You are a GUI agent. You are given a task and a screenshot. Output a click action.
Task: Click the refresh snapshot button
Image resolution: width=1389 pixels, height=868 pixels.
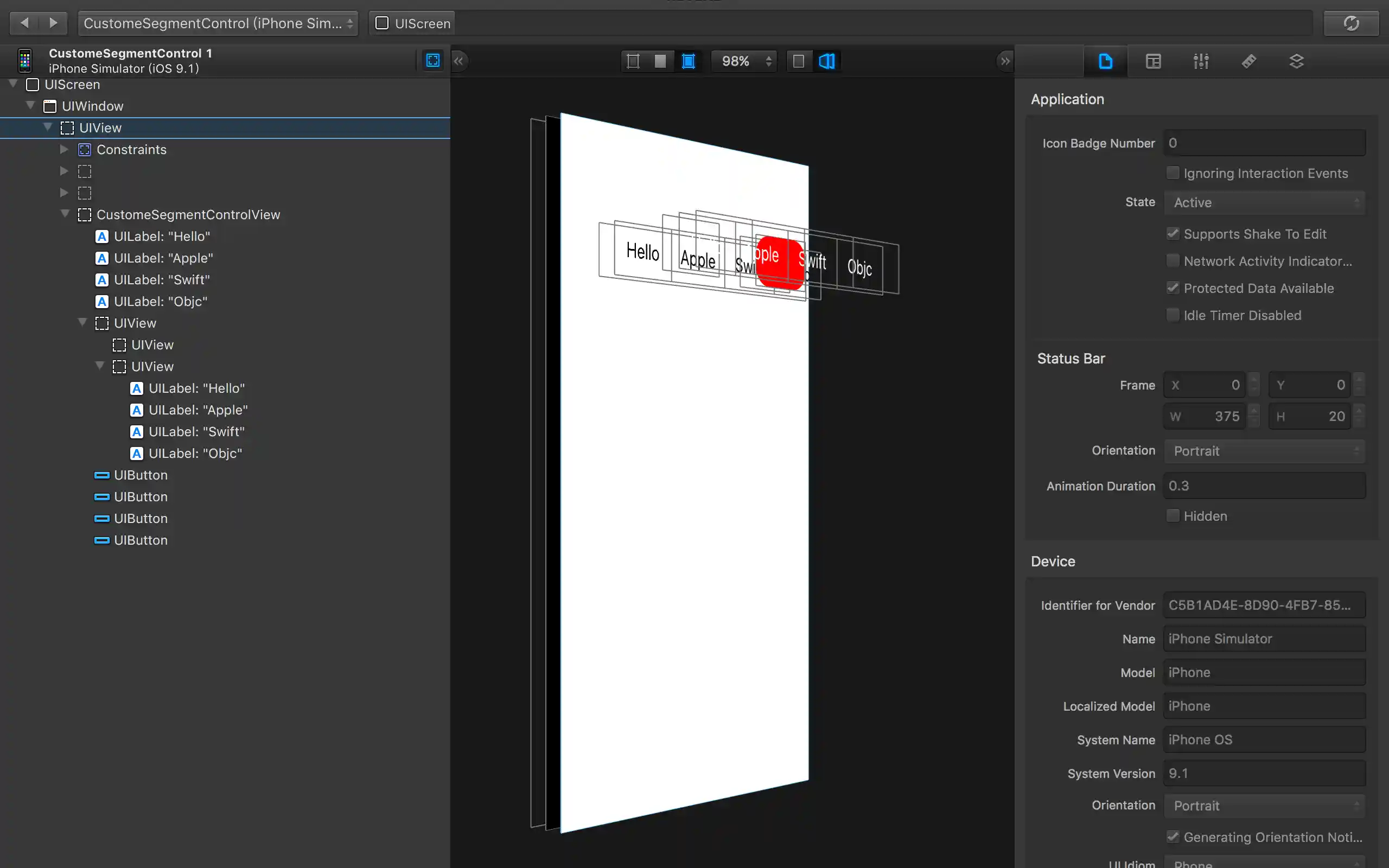pos(1350,23)
